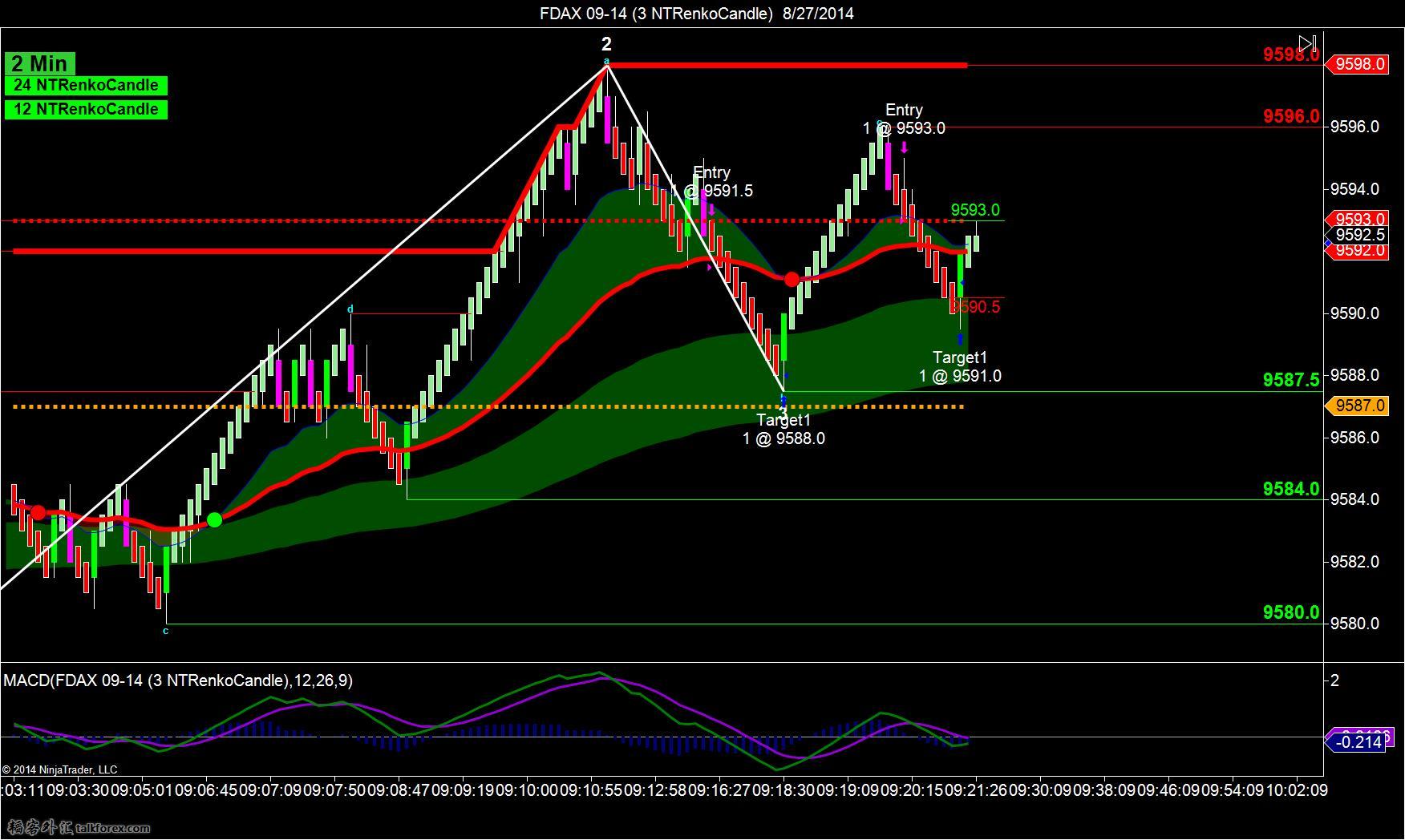Viewport: 1405px width, 840px height.
Task: Click the 'Target1 1 @ 9591.0' annotation
Action: (960, 366)
